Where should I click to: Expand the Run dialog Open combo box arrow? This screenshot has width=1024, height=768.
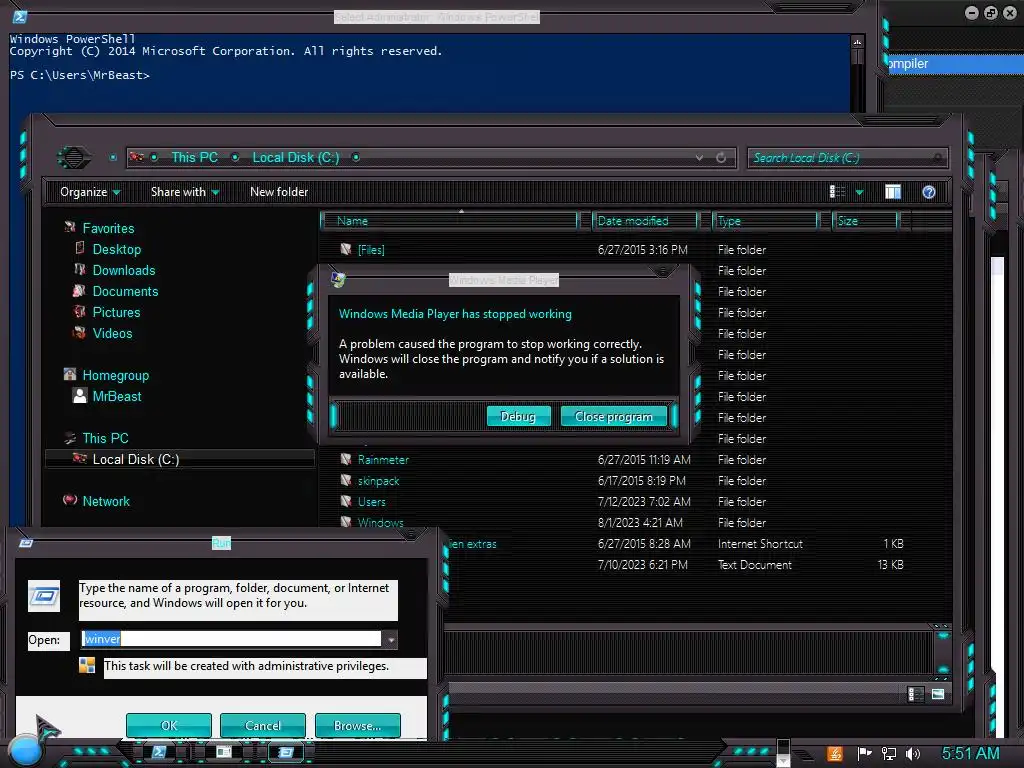pos(391,639)
